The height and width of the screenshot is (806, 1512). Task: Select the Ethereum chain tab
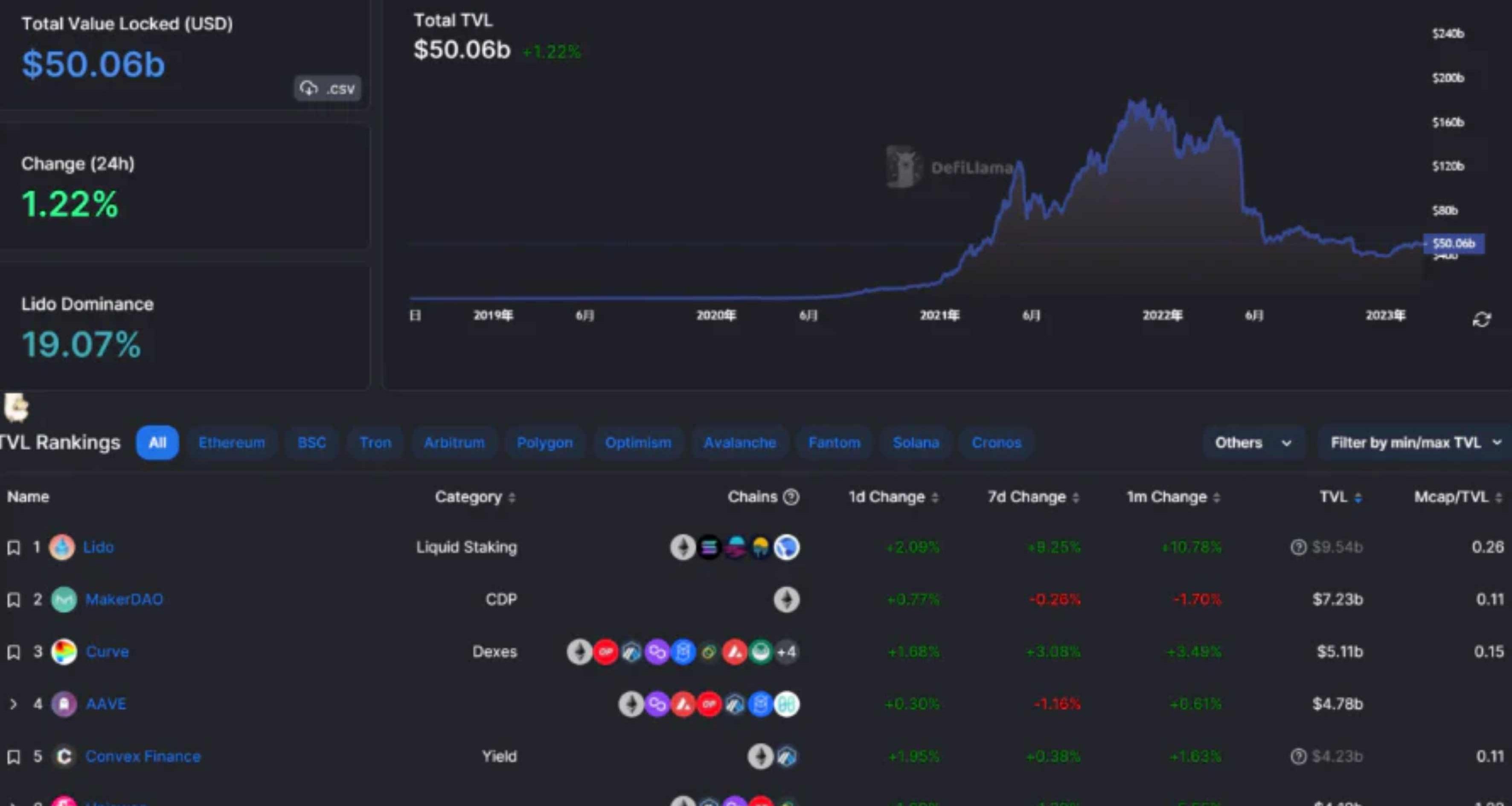[x=231, y=443]
